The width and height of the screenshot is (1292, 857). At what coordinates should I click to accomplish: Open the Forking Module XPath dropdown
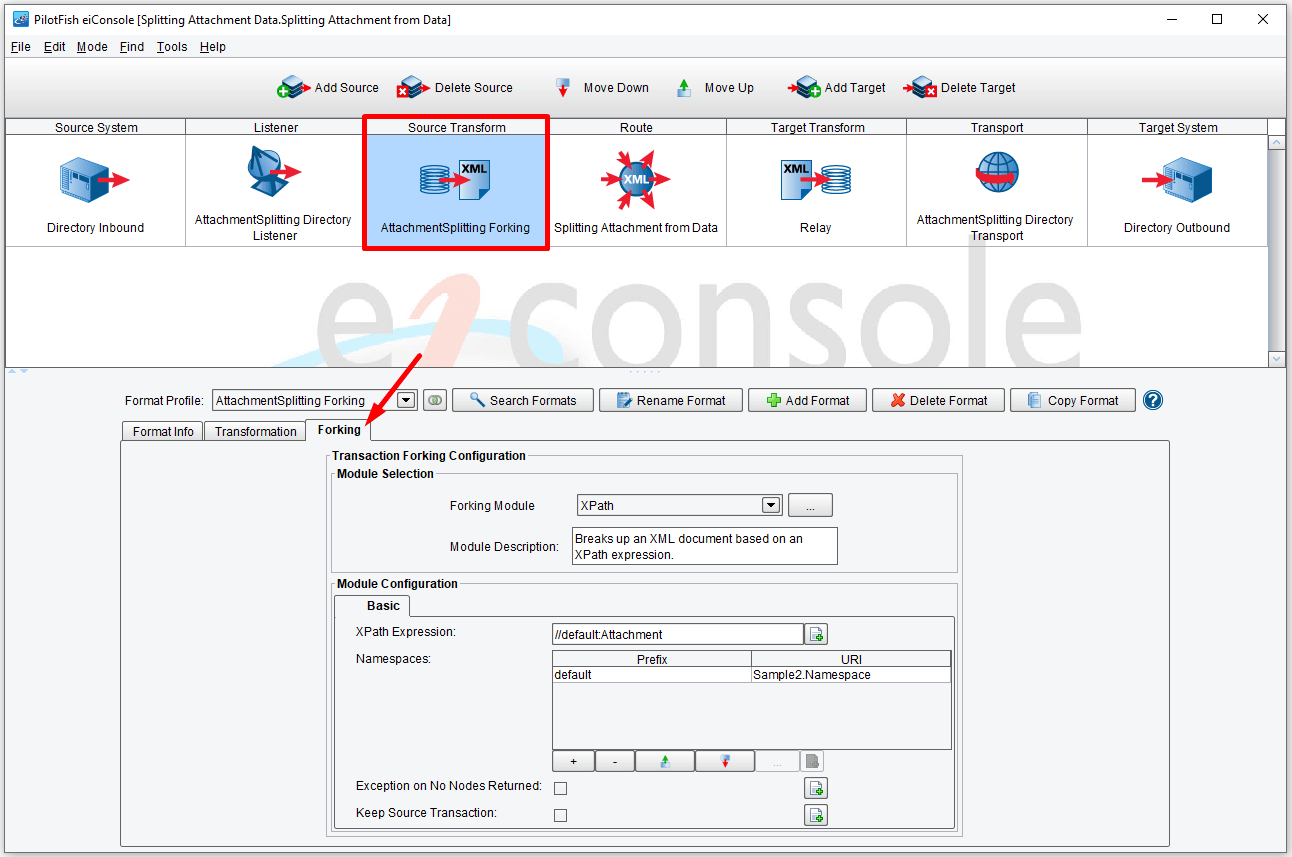click(x=771, y=505)
